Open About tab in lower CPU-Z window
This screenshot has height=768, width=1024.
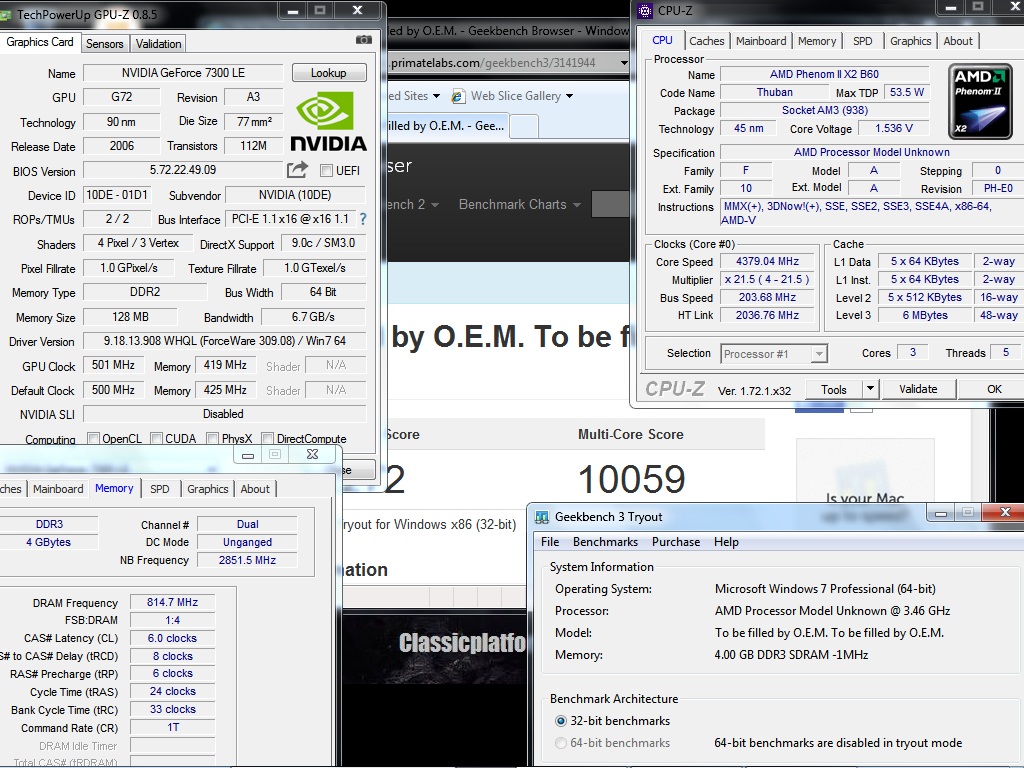pyautogui.click(x=255, y=488)
